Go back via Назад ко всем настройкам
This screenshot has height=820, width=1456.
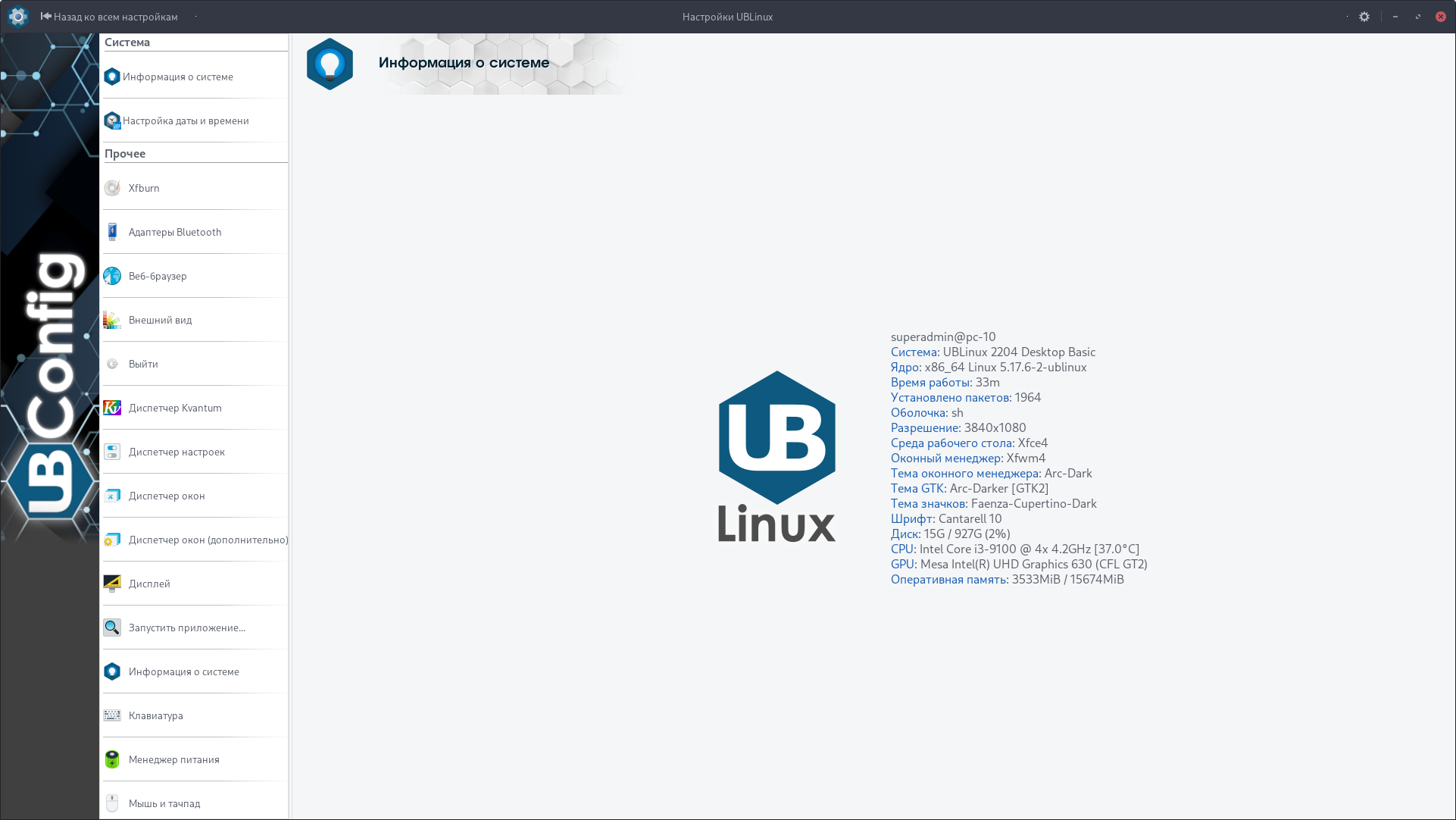[x=109, y=17]
